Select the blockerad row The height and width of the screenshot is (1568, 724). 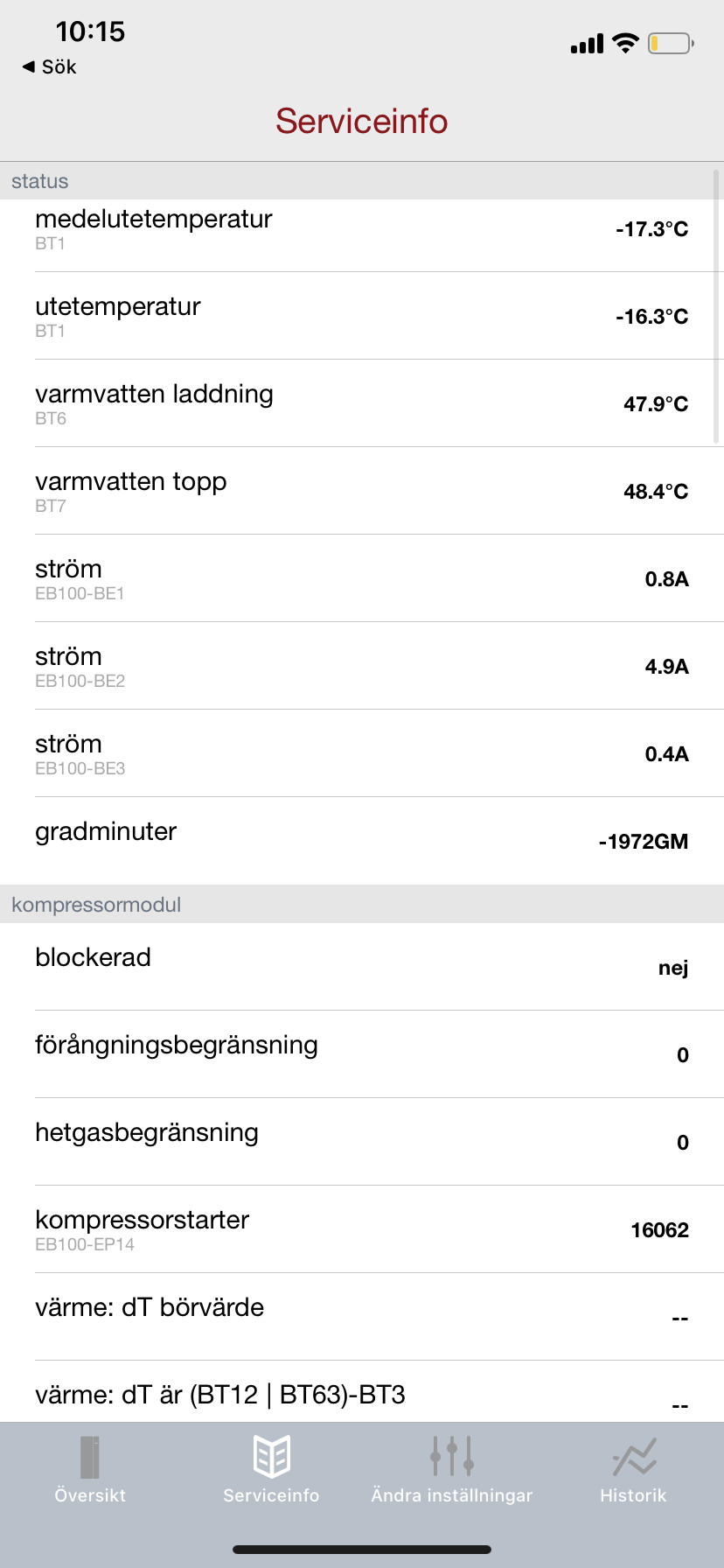(362, 967)
